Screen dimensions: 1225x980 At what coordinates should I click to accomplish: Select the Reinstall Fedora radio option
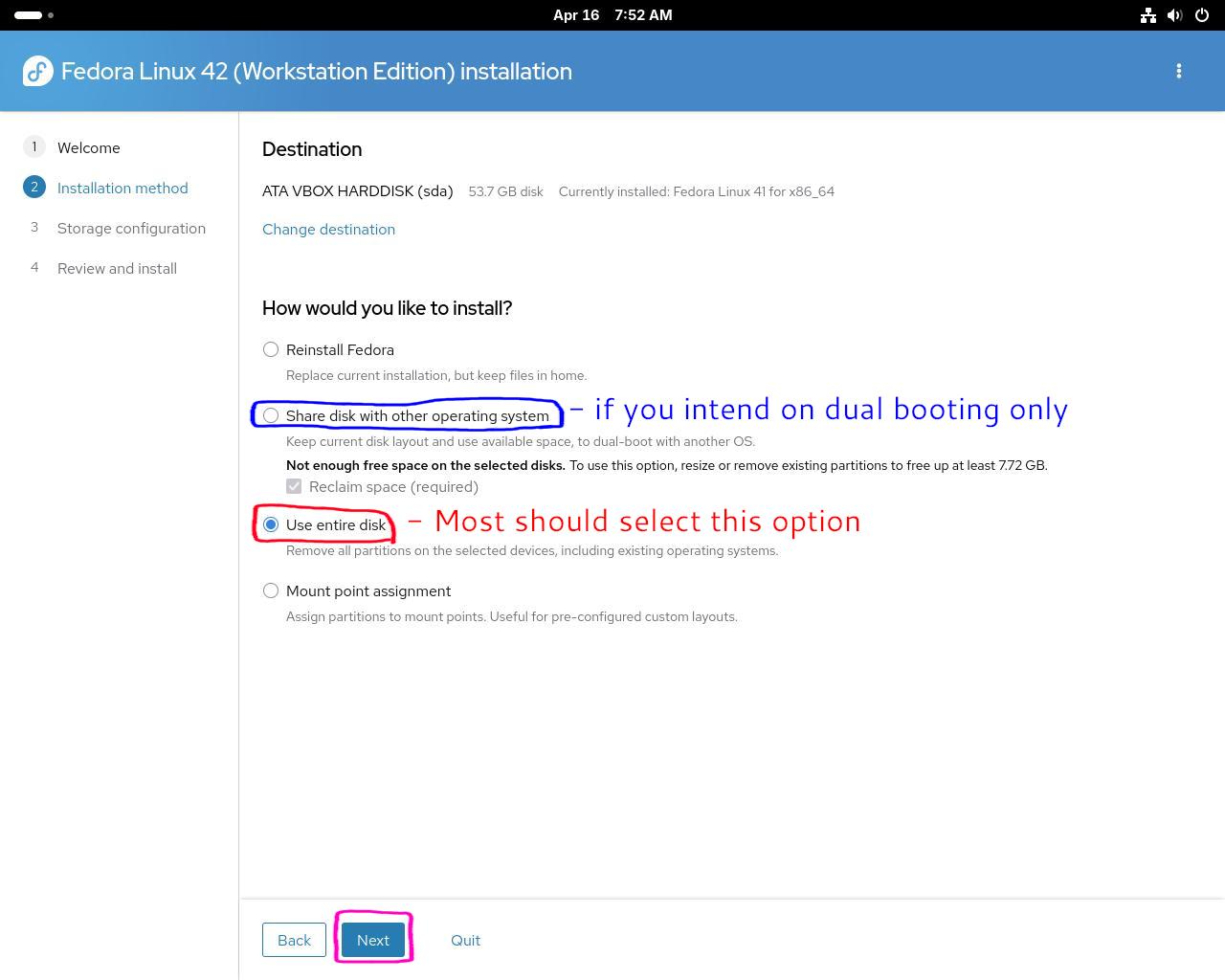[271, 349]
